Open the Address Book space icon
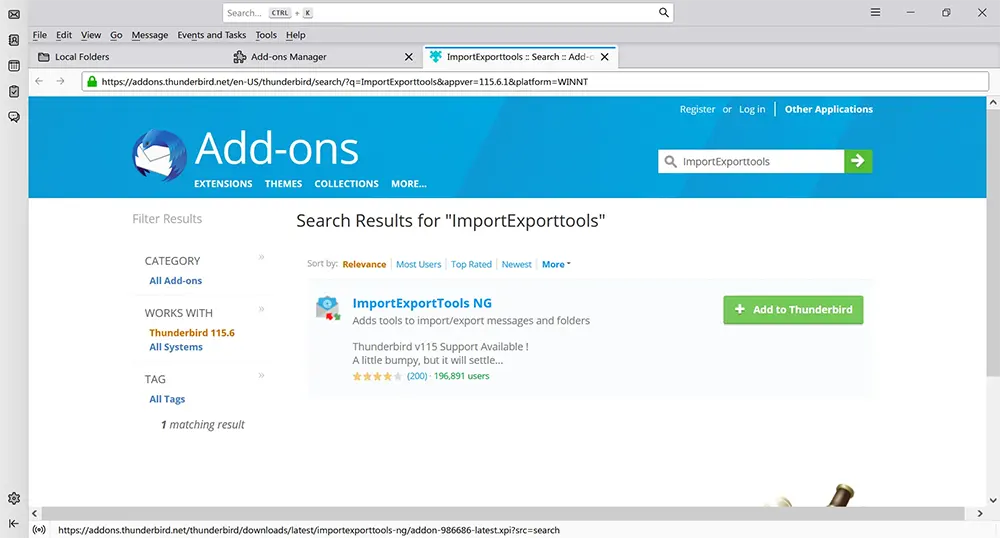 [x=14, y=40]
